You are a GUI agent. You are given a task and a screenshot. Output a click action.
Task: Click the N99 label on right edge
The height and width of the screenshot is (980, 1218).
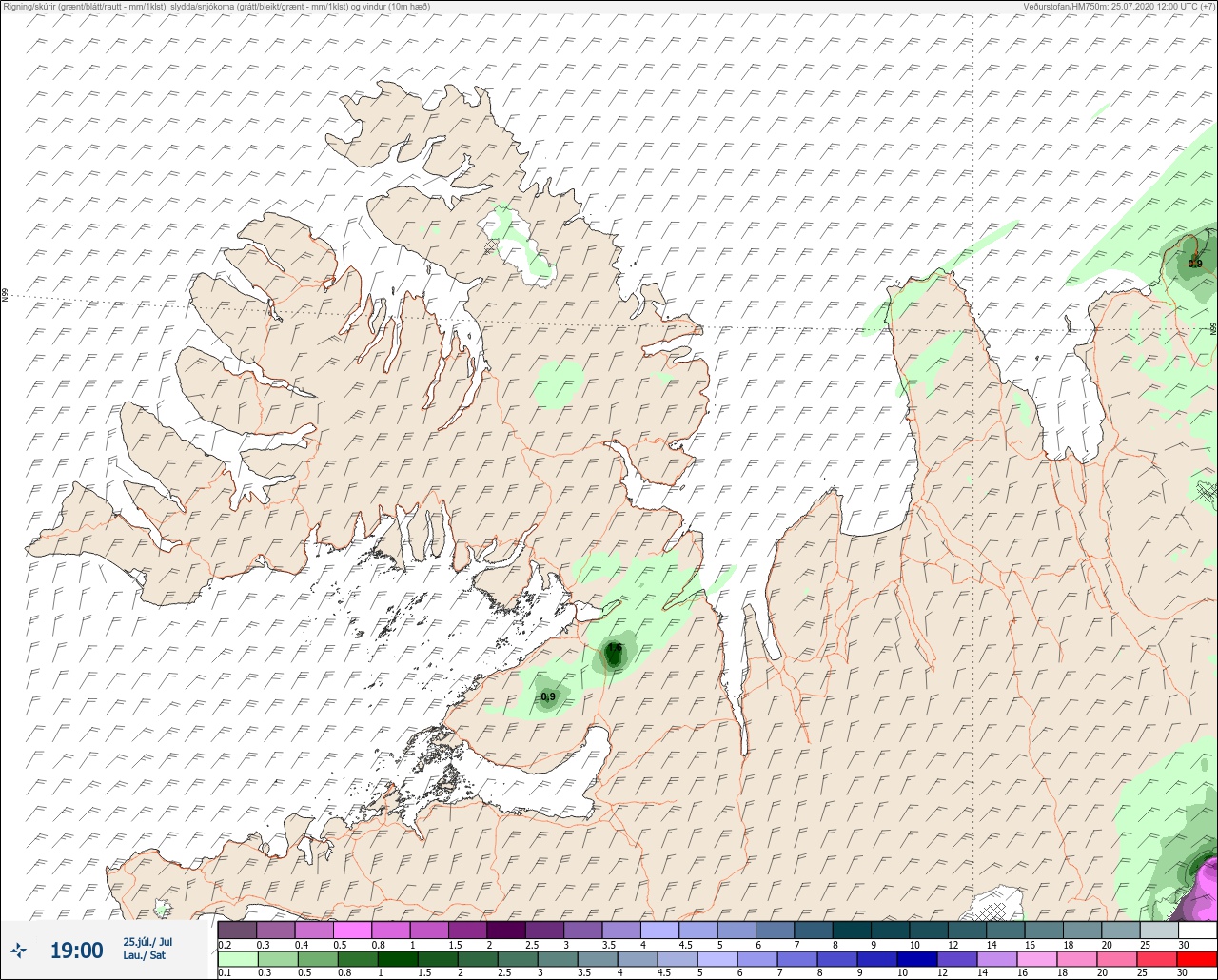(x=1213, y=329)
